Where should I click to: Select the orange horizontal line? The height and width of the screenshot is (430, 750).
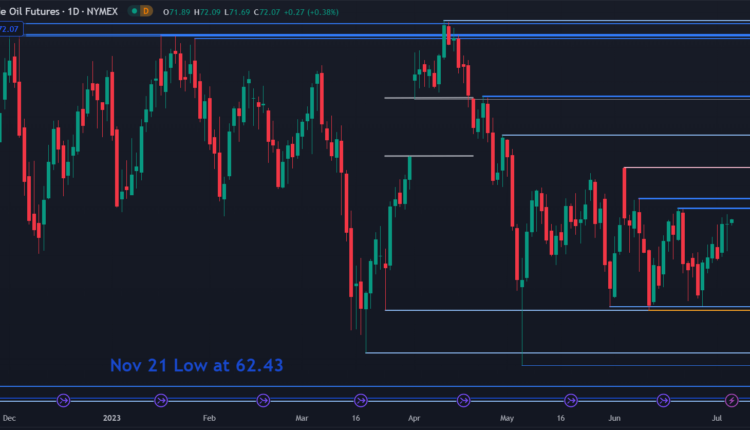(700, 310)
